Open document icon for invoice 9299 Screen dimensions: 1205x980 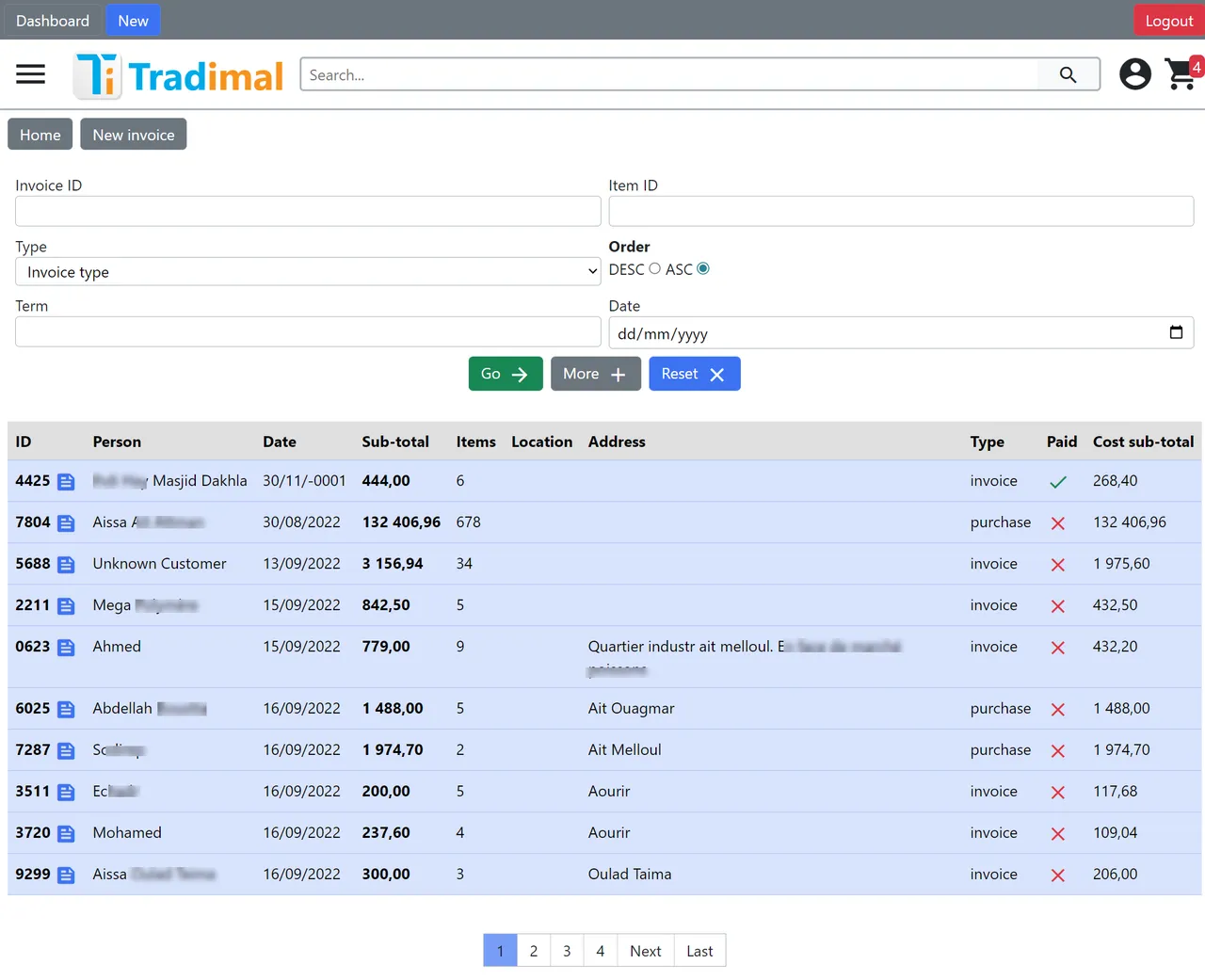click(66, 876)
